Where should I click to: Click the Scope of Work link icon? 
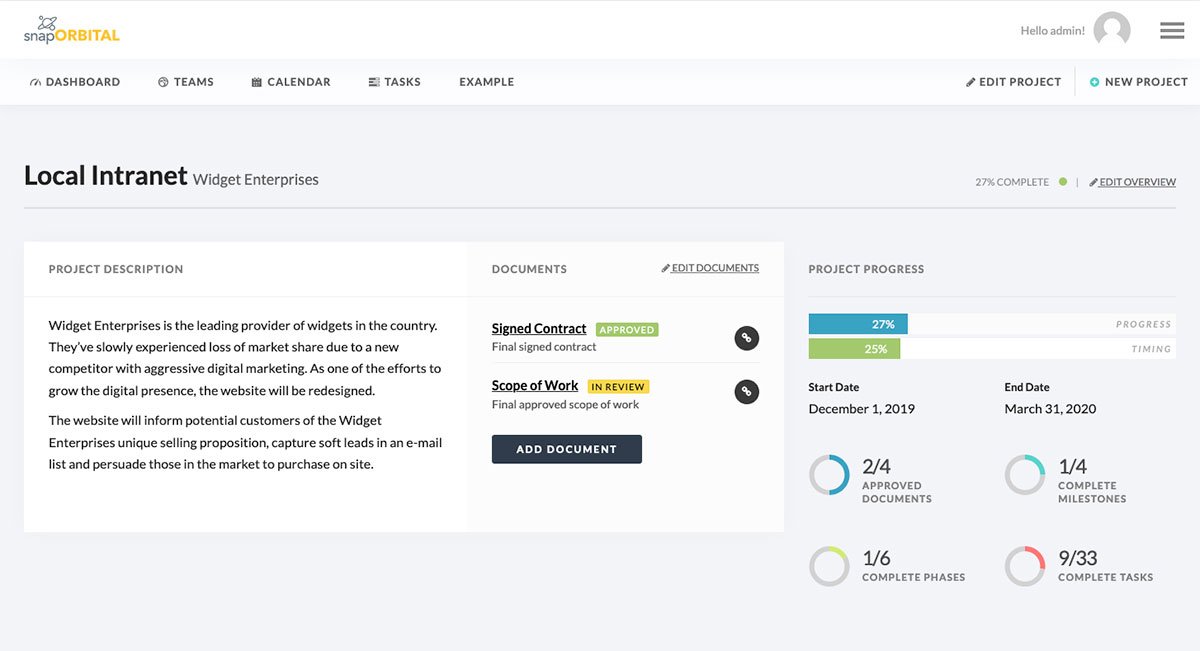pos(746,392)
